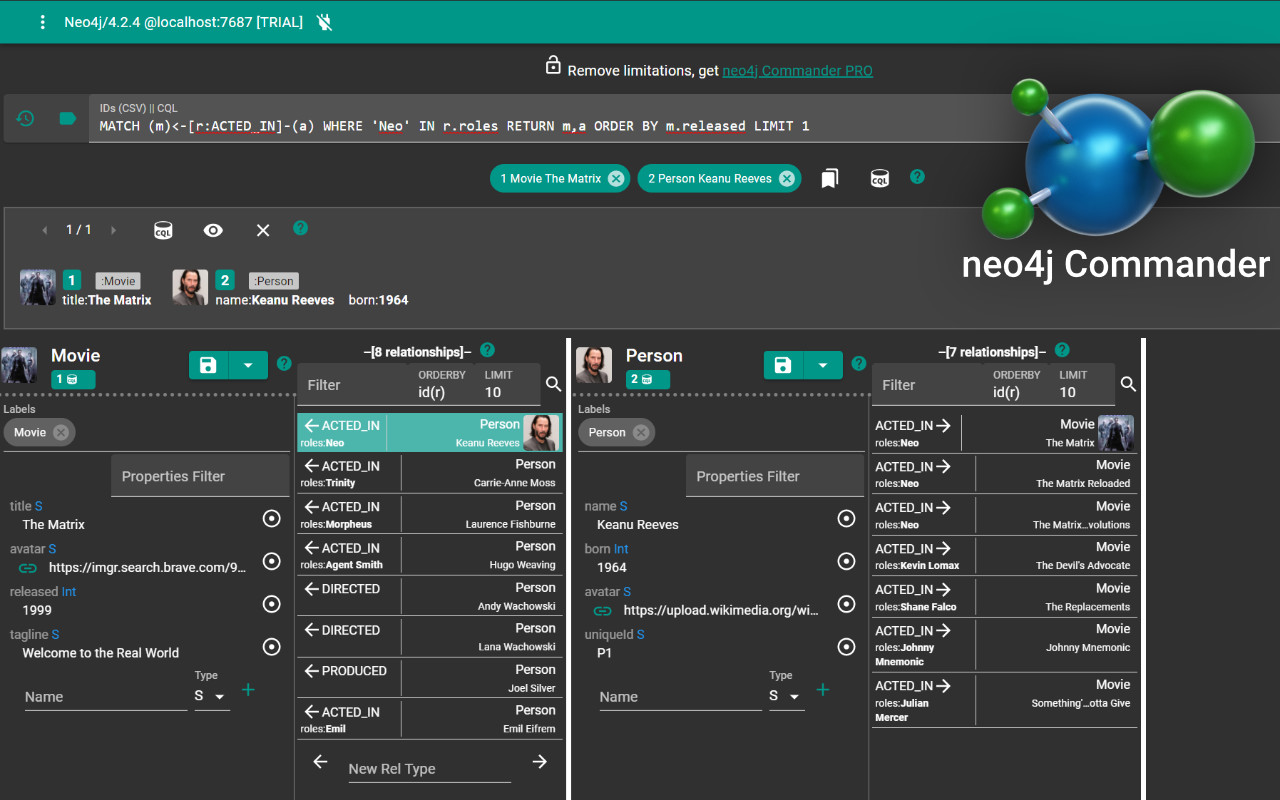Search Movie relationships with magnifier icon
1280x800 pixels.
(553, 384)
